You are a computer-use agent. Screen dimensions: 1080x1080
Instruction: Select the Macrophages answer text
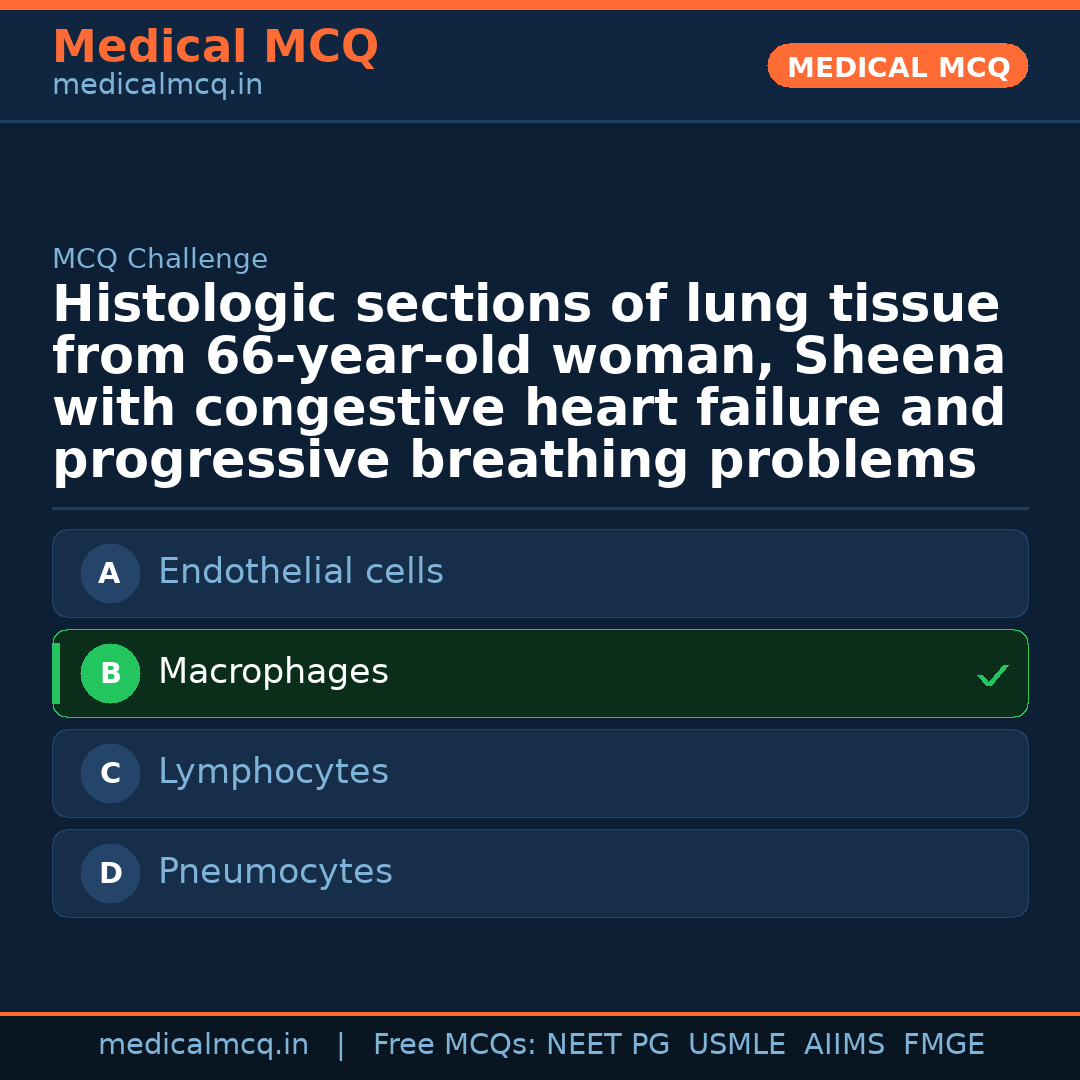tap(273, 672)
